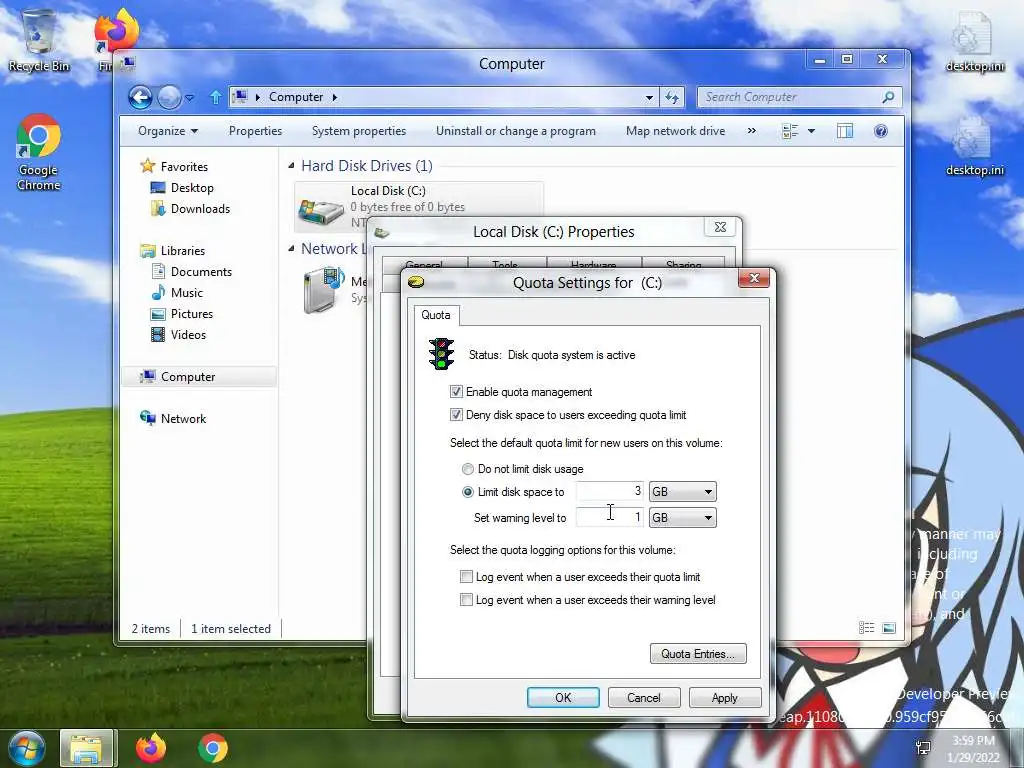Viewport: 1024px width, 768px height.
Task: Open the Recycle Bin desktop icon
Action: click(x=38, y=40)
